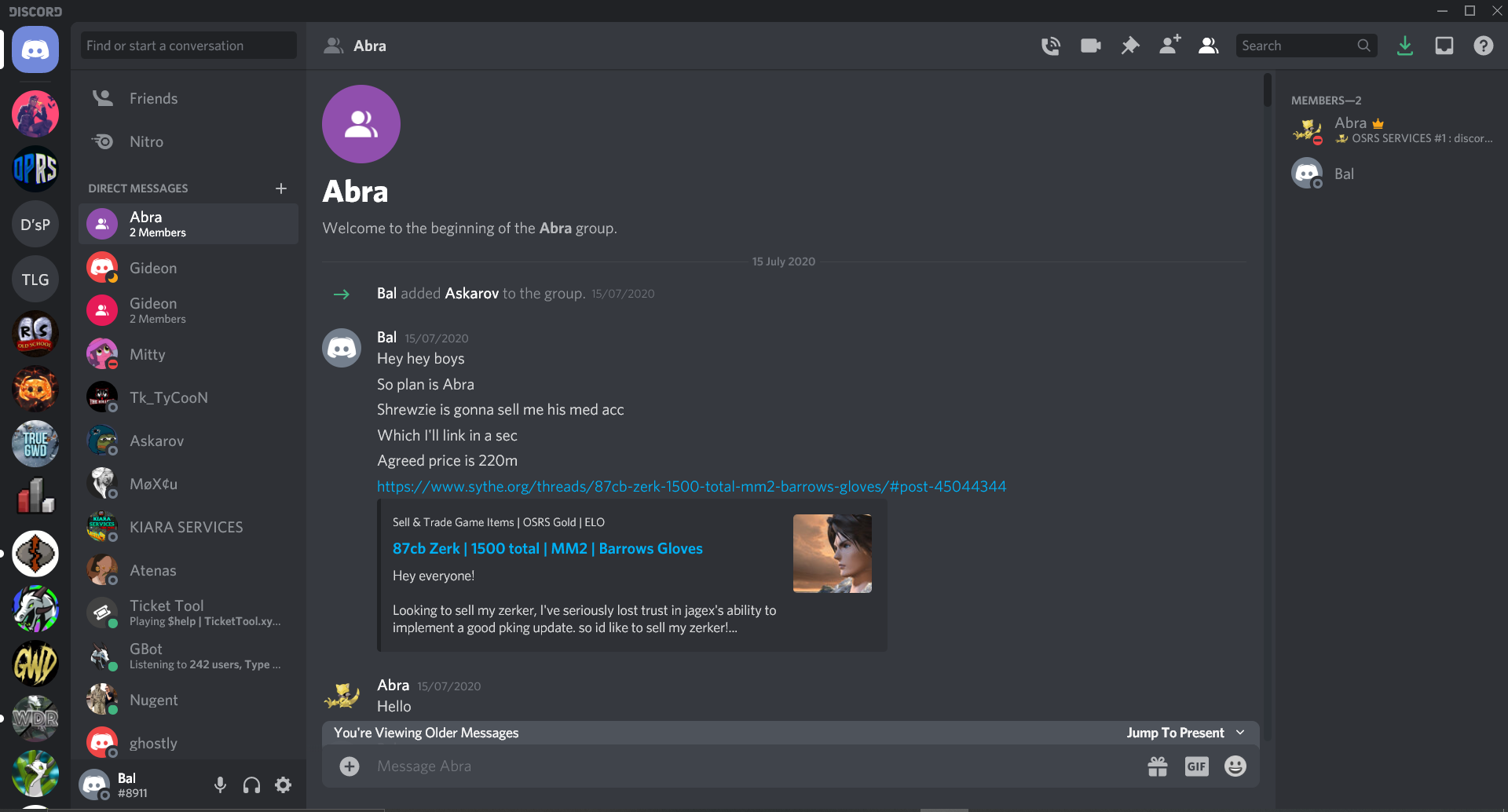1508x812 pixels.
Task: Click the Abra channel title in header
Action: pyautogui.click(x=370, y=46)
